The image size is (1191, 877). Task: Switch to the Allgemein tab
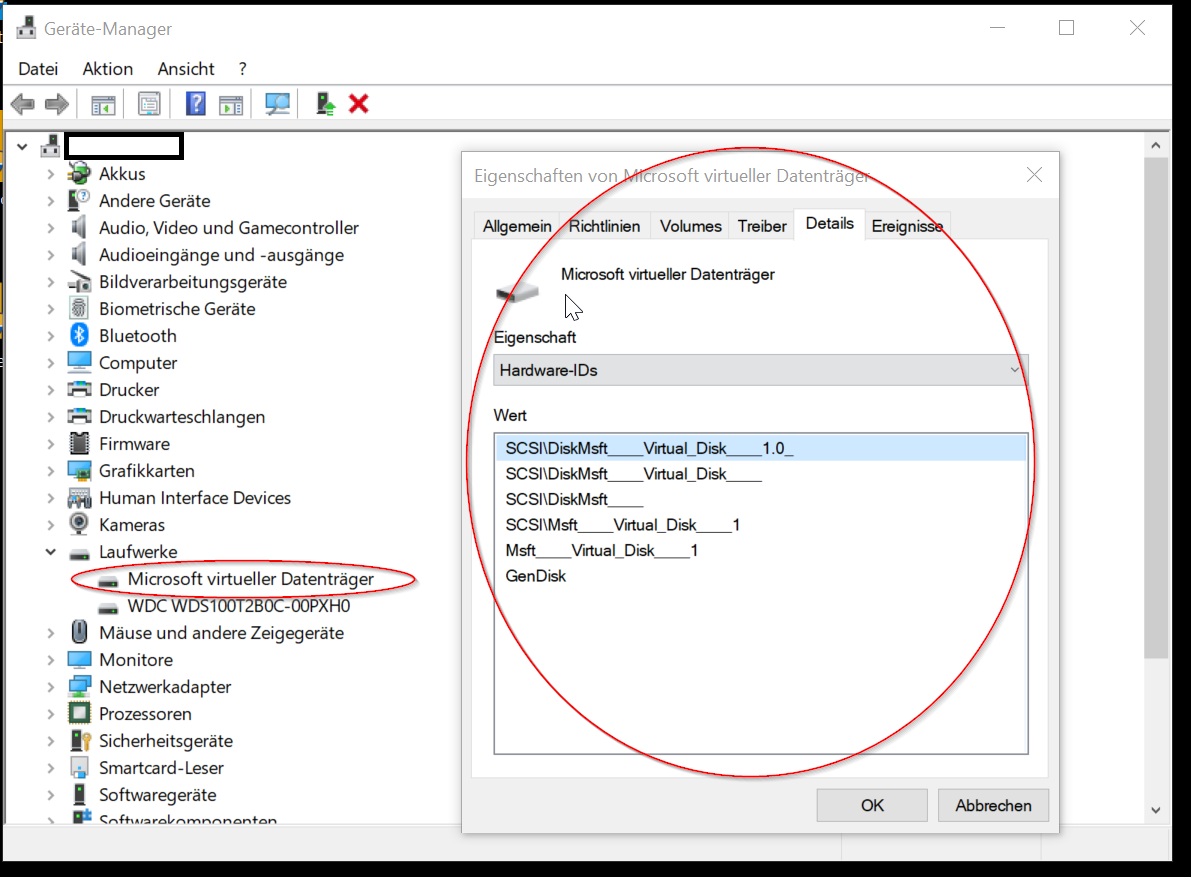(517, 226)
